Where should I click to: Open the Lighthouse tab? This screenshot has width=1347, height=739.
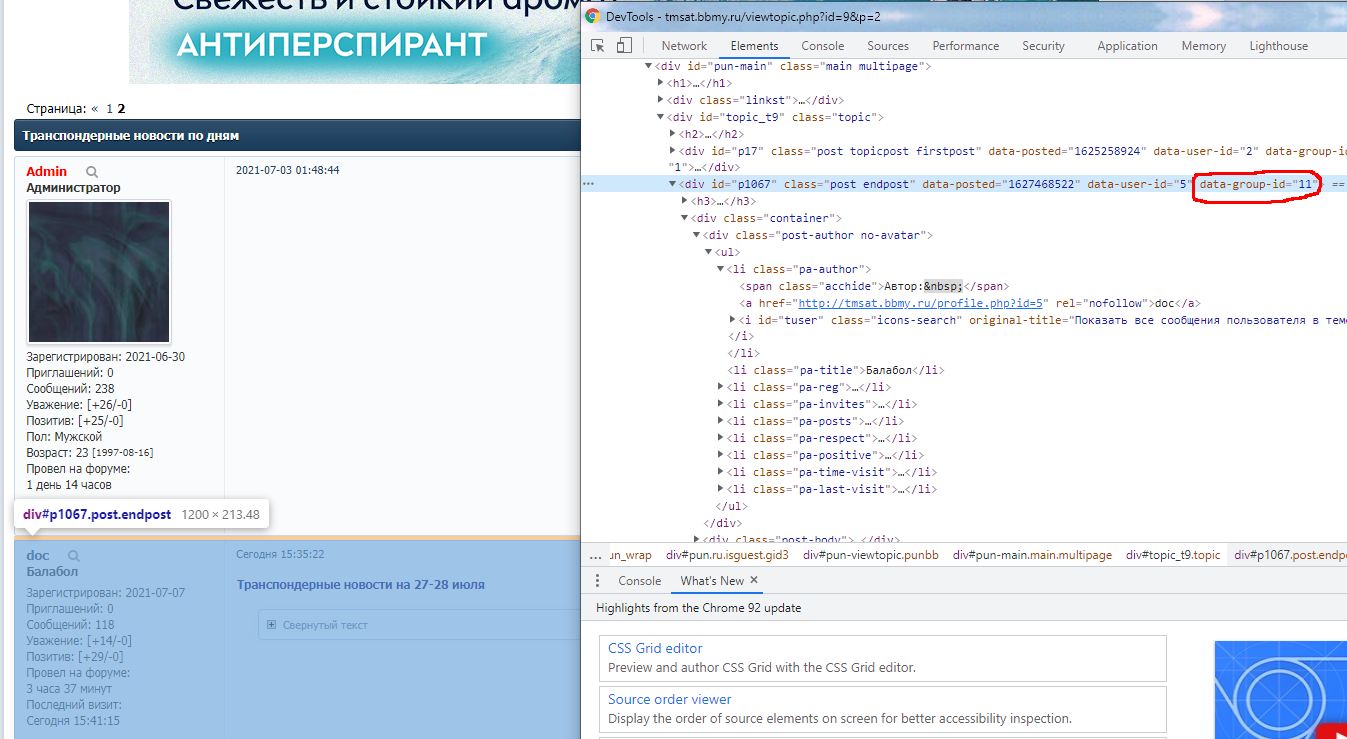tap(1278, 46)
